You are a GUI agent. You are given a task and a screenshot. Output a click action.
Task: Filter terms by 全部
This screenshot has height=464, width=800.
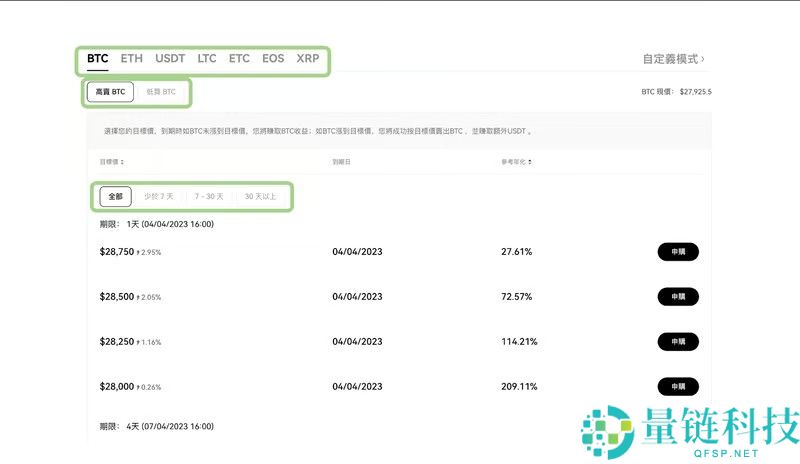pos(115,197)
